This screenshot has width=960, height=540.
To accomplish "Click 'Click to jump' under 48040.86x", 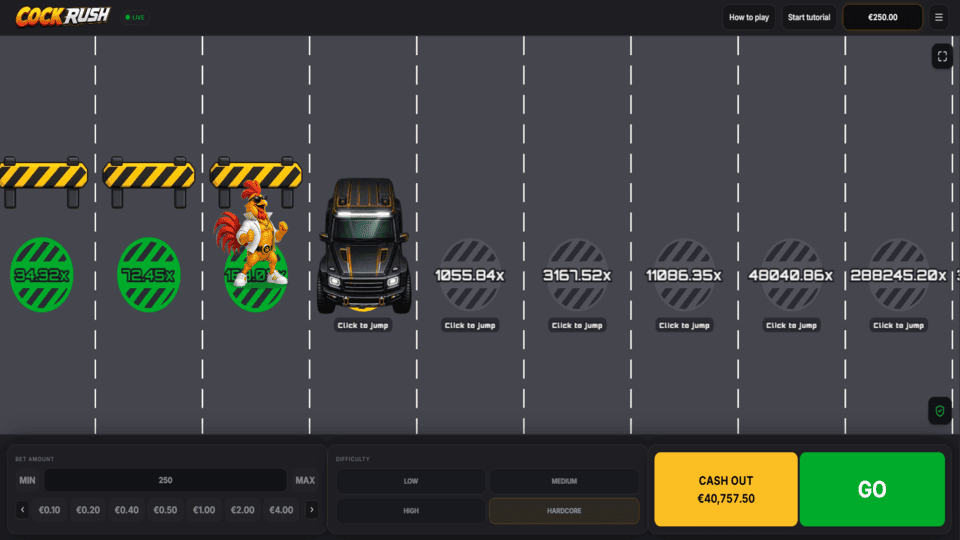I will (791, 325).
